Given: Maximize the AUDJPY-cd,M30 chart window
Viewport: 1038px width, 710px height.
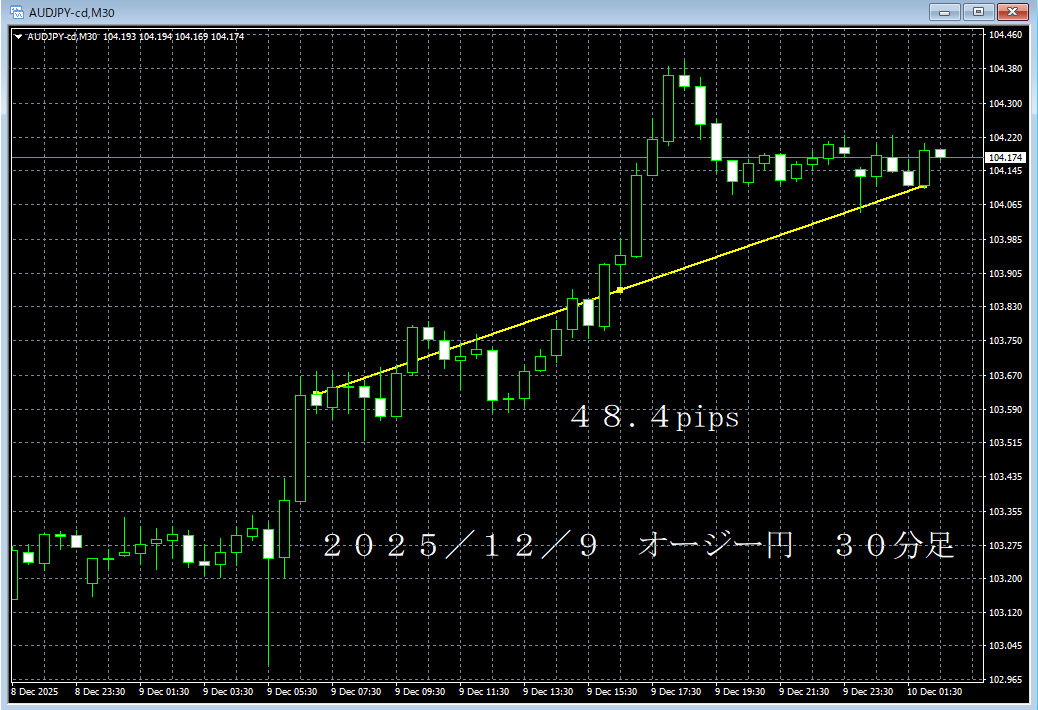Looking at the screenshot, I should [x=977, y=12].
